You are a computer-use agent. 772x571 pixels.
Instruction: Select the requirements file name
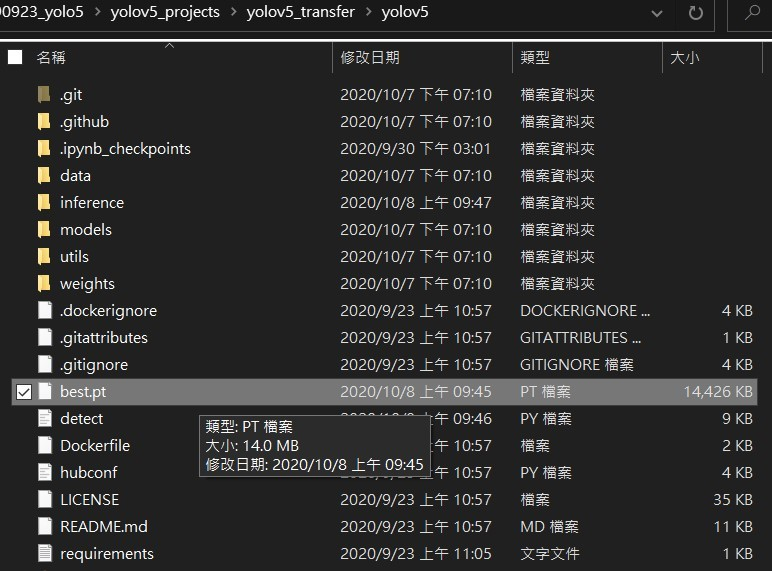pyautogui.click(x=107, y=554)
